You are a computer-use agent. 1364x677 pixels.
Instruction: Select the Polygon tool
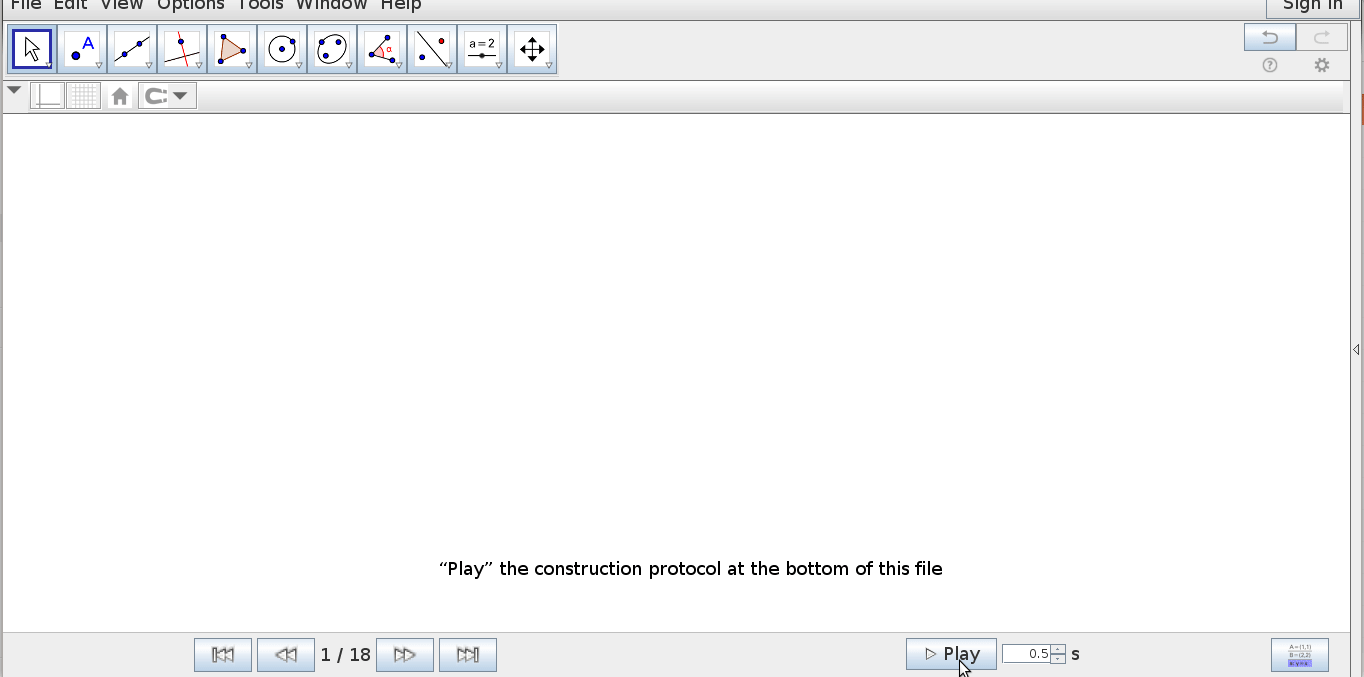pos(232,49)
